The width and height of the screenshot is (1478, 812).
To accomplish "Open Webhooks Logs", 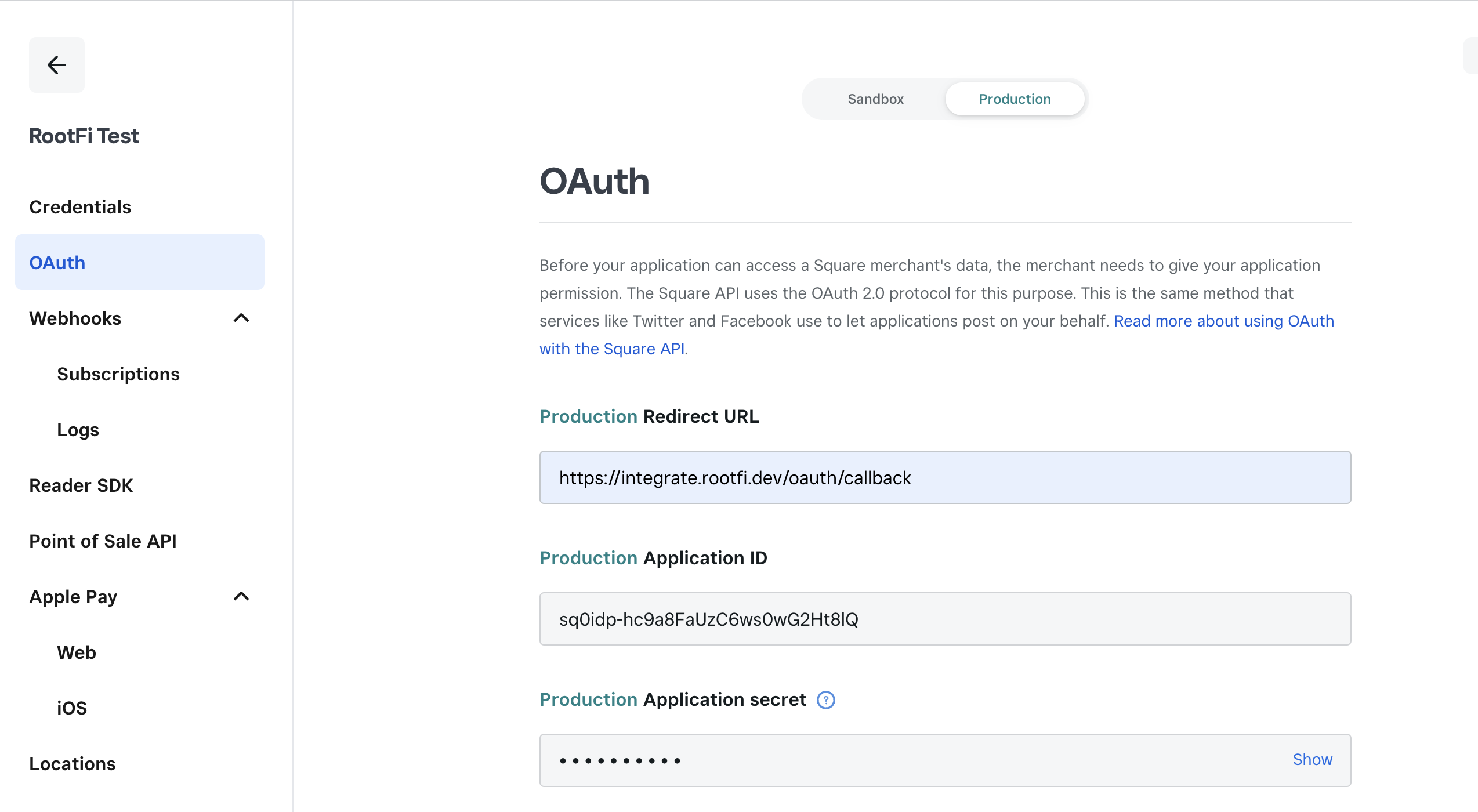I will 78,430.
